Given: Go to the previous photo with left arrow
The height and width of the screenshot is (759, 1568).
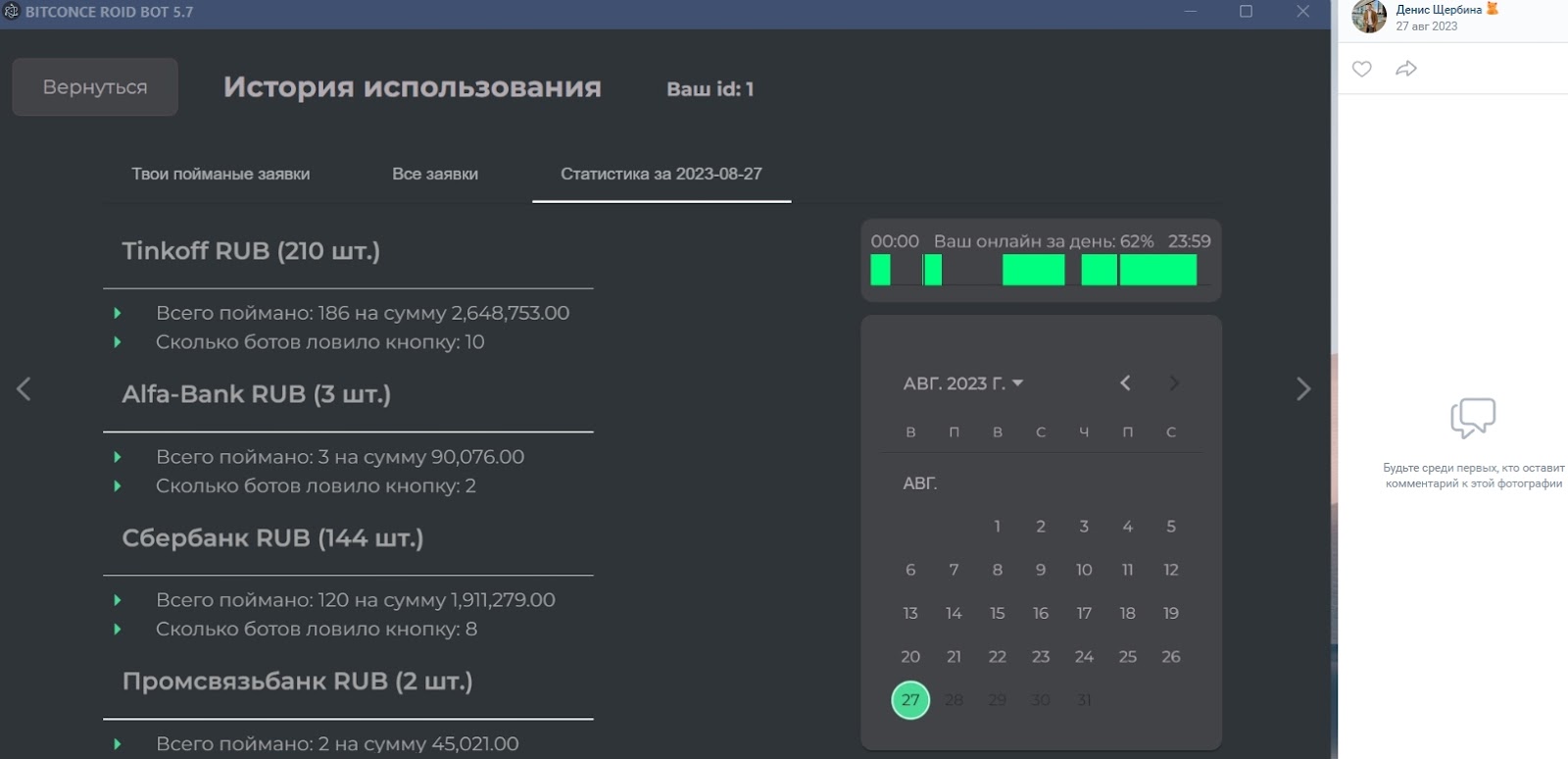Looking at the screenshot, I should click(x=24, y=389).
